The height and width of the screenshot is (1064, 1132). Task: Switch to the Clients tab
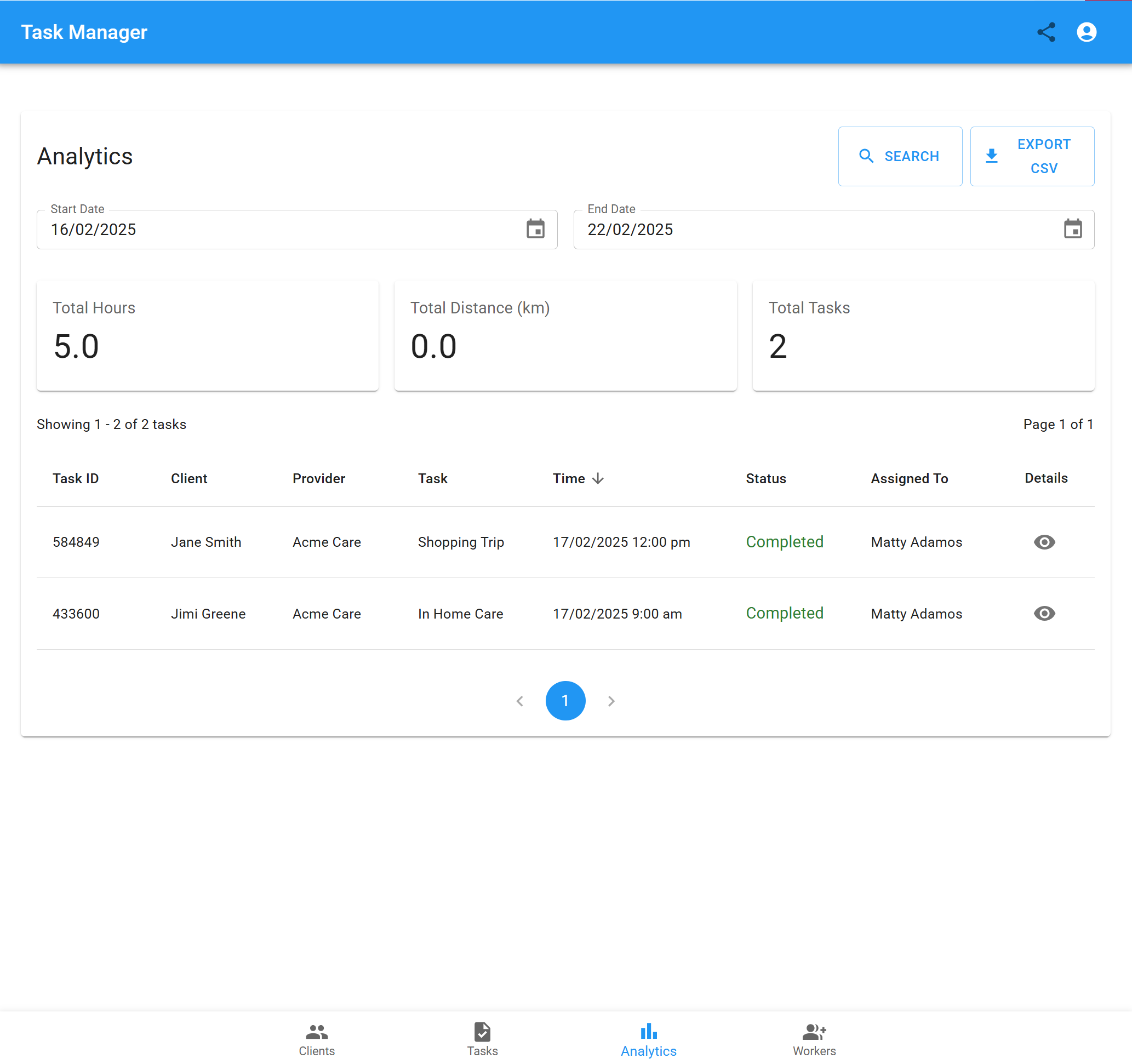317,1039
